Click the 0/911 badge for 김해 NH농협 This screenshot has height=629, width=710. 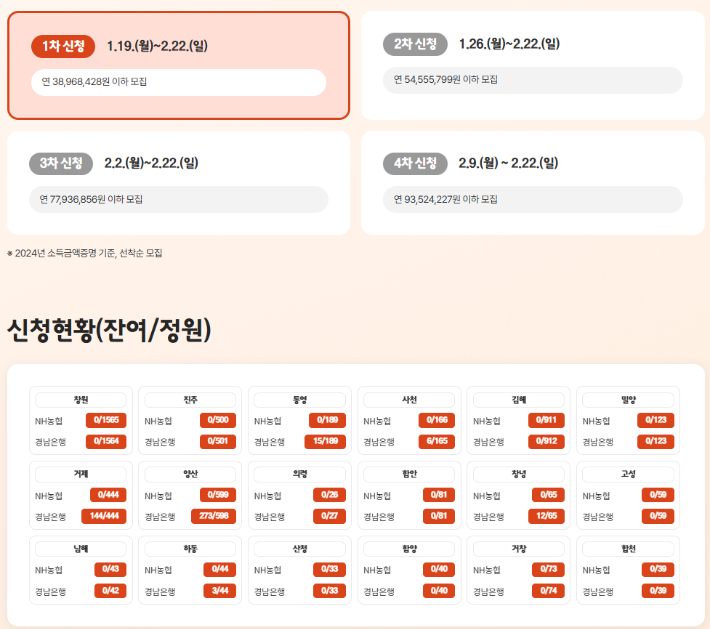546,420
